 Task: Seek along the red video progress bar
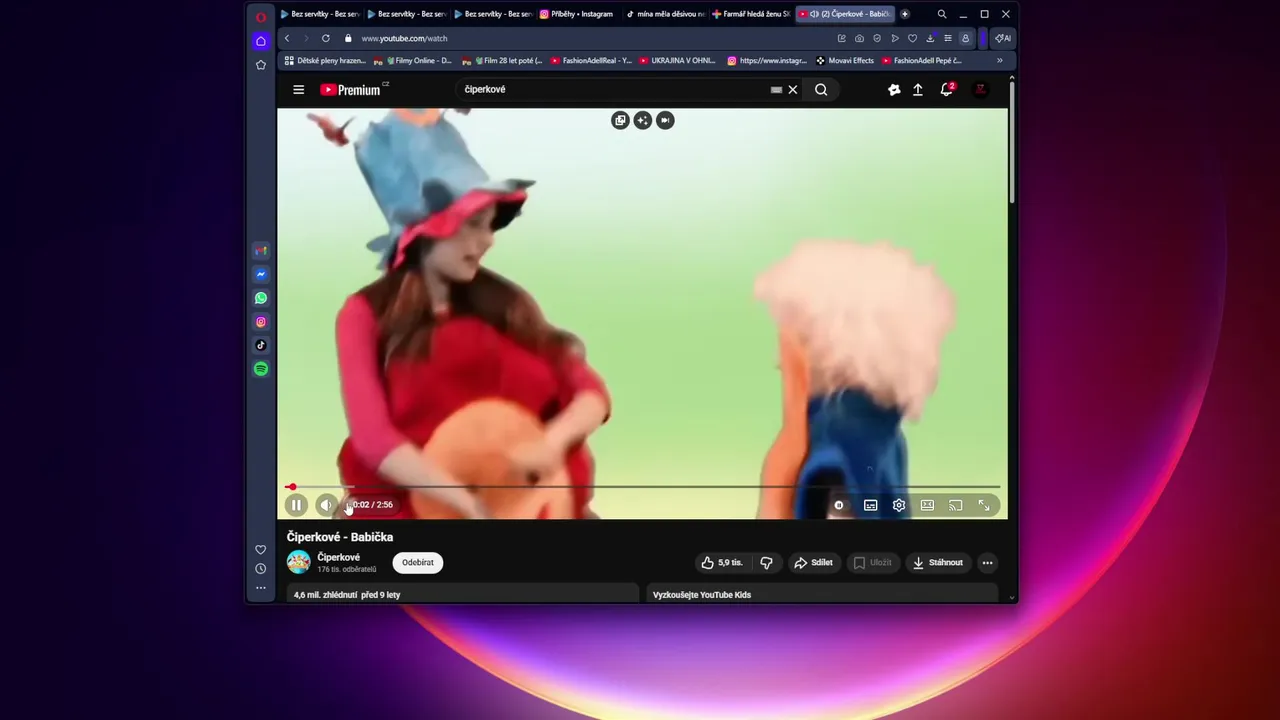point(643,487)
